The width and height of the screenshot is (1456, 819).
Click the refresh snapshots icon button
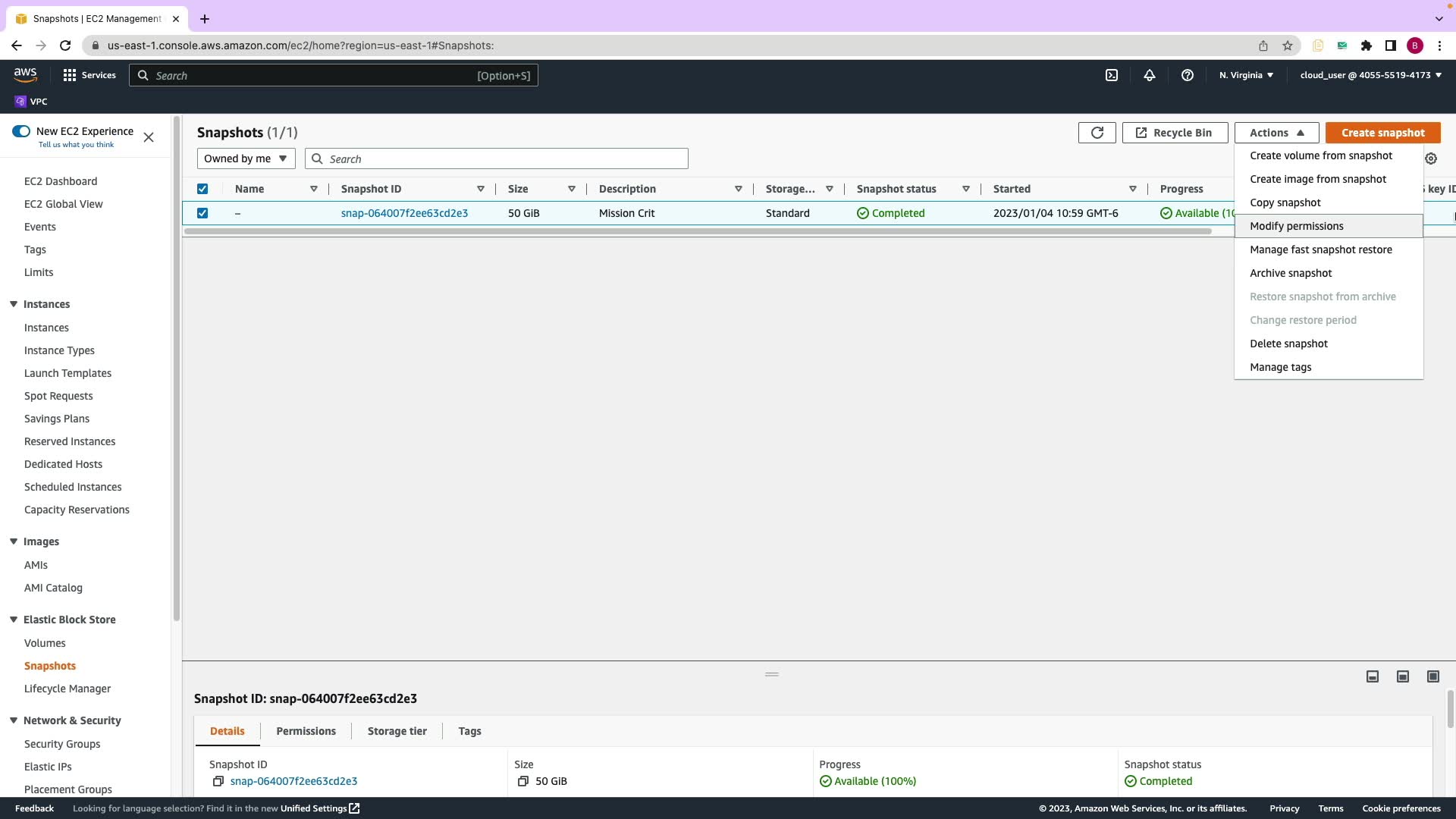1097,133
